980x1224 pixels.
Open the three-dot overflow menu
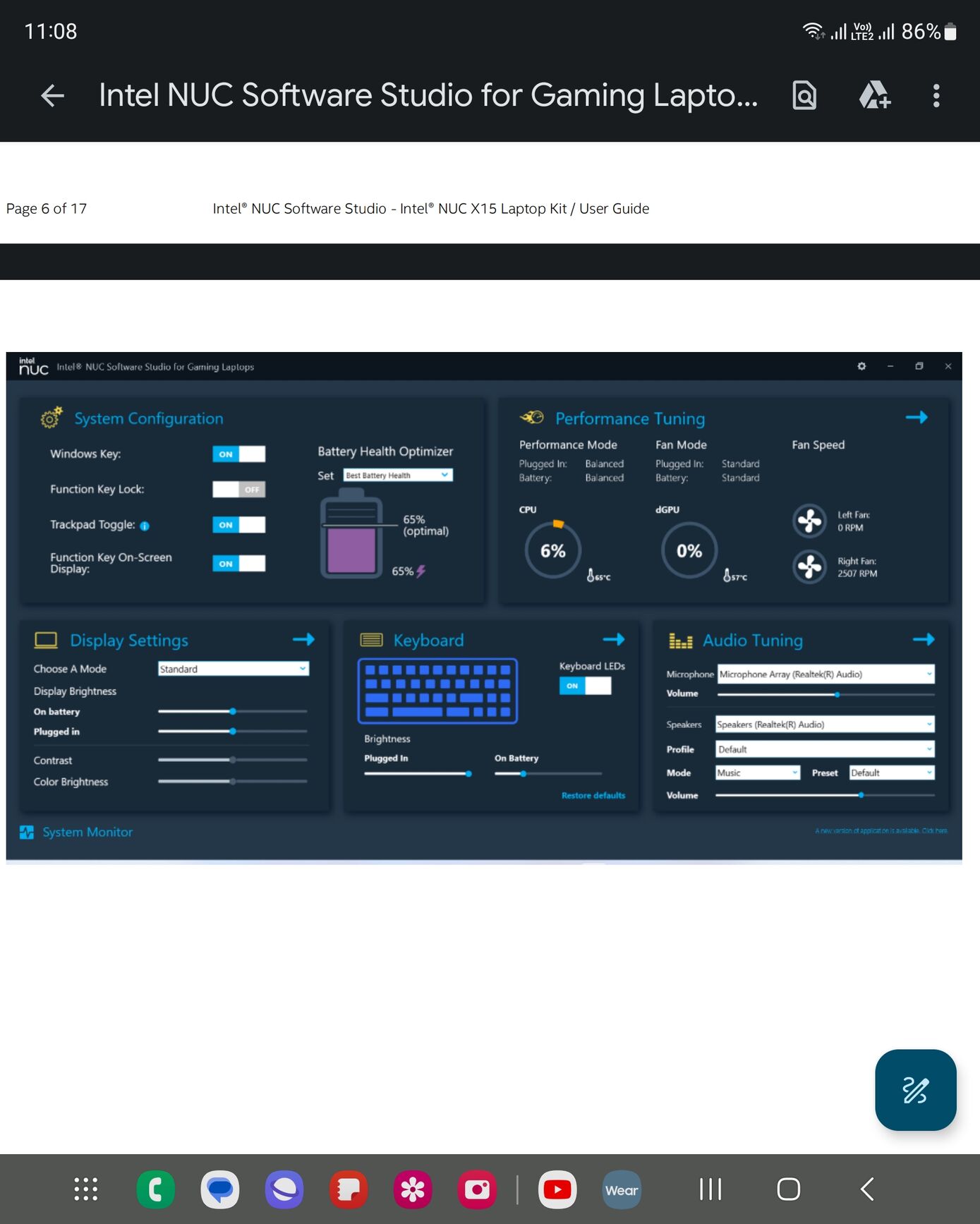point(936,95)
